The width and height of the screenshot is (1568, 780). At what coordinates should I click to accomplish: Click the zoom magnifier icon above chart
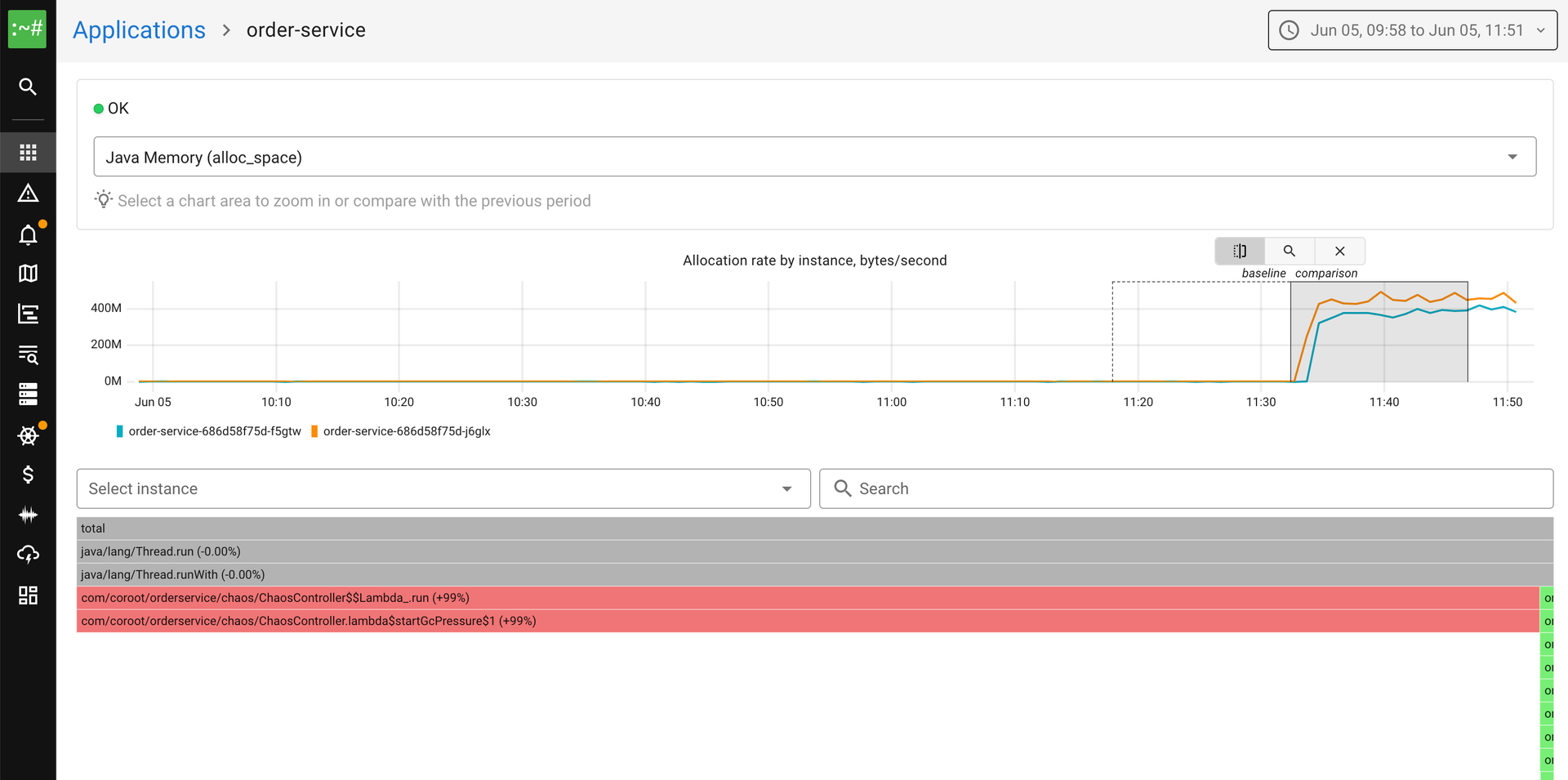coord(1290,251)
